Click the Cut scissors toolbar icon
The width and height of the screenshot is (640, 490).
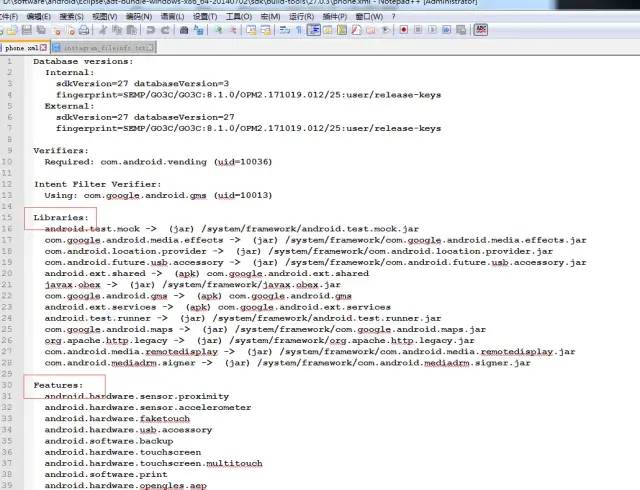click(103, 30)
